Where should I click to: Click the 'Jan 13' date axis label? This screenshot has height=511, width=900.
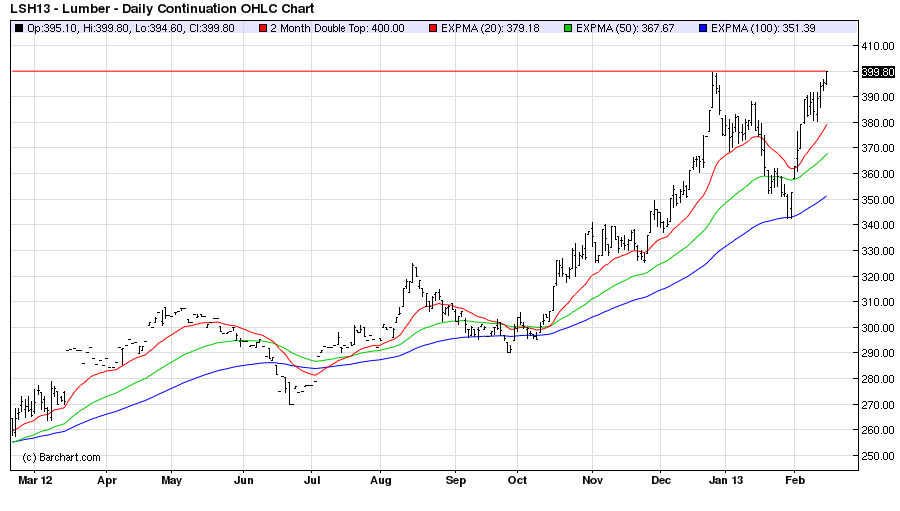pyautogui.click(x=726, y=481)
